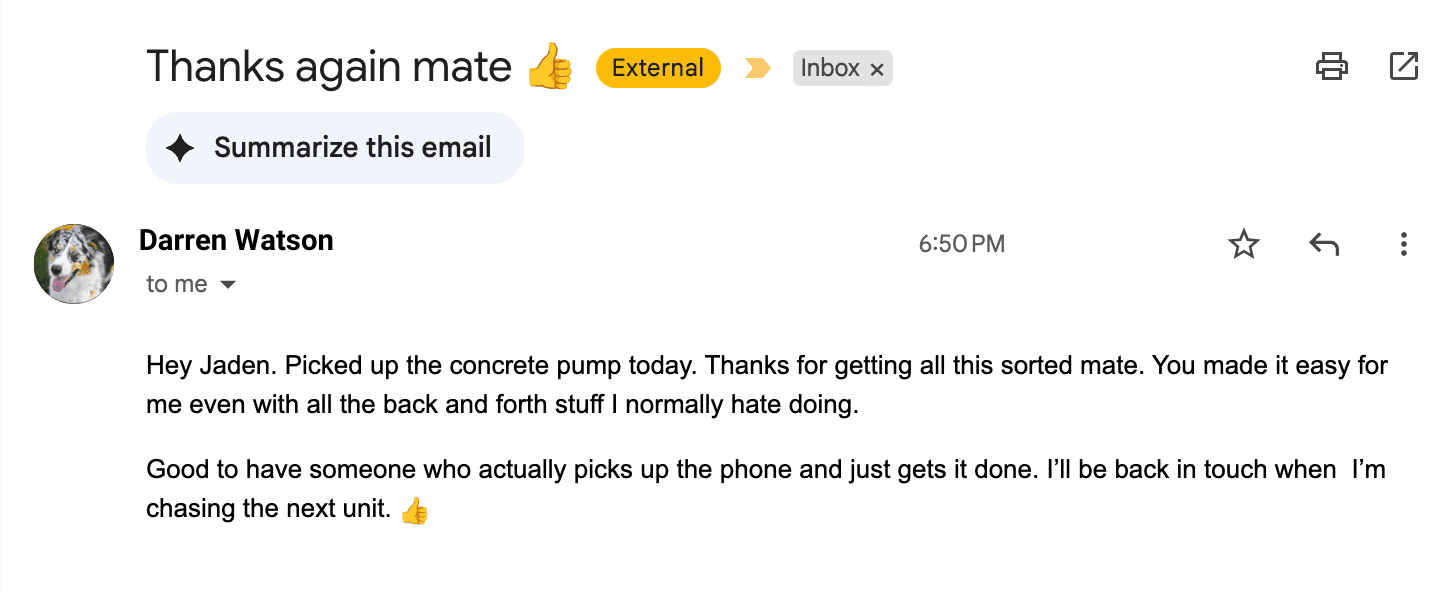
Task: Click the sender name Darren Watson
Action: tap(236, 241)
